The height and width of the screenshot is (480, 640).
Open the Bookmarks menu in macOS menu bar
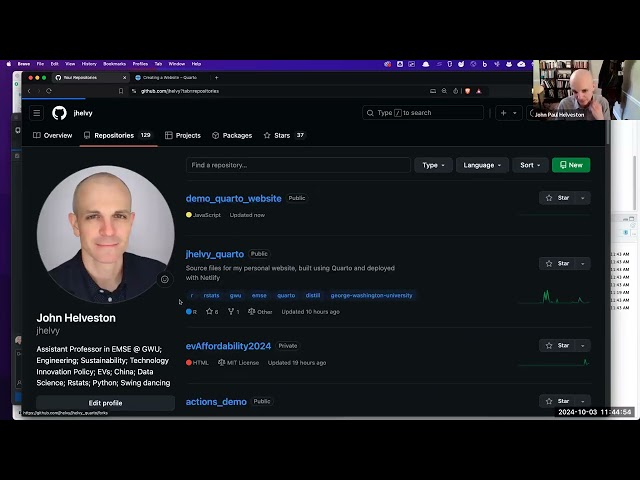pos(114,64)
